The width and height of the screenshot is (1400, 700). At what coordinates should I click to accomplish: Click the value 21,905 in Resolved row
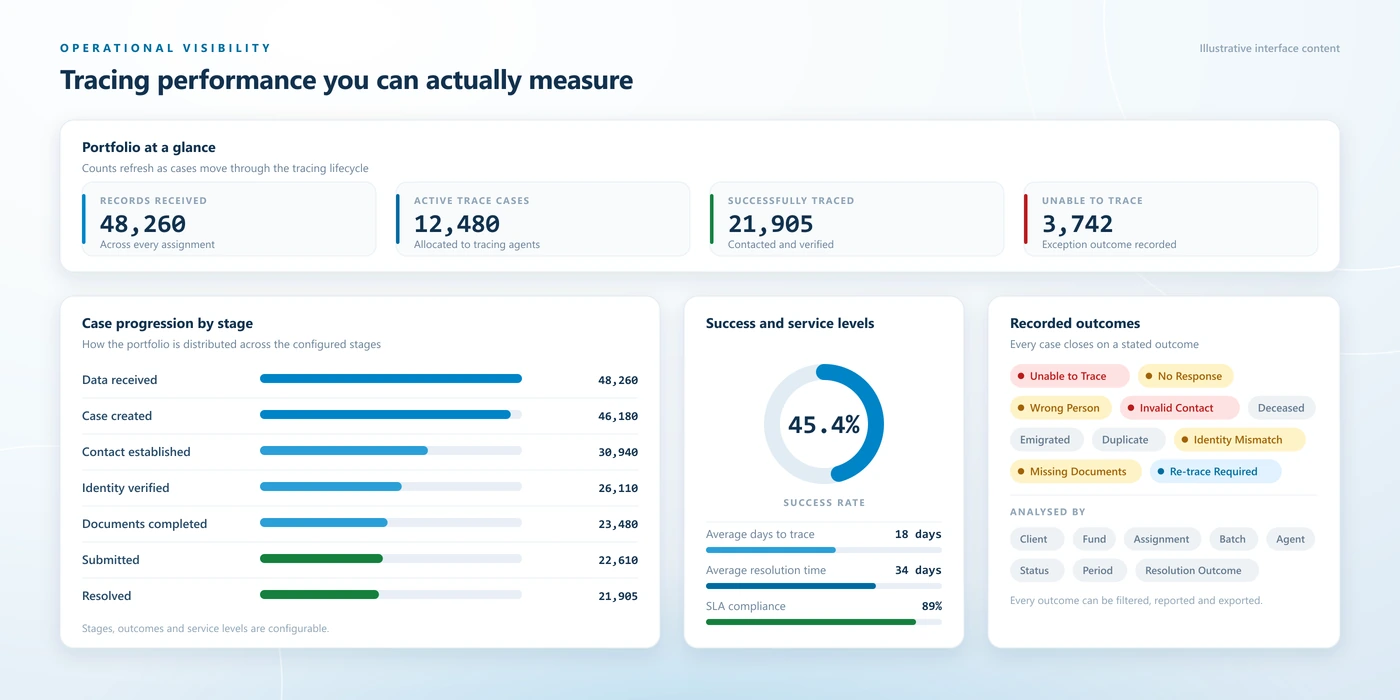[618, 596]
